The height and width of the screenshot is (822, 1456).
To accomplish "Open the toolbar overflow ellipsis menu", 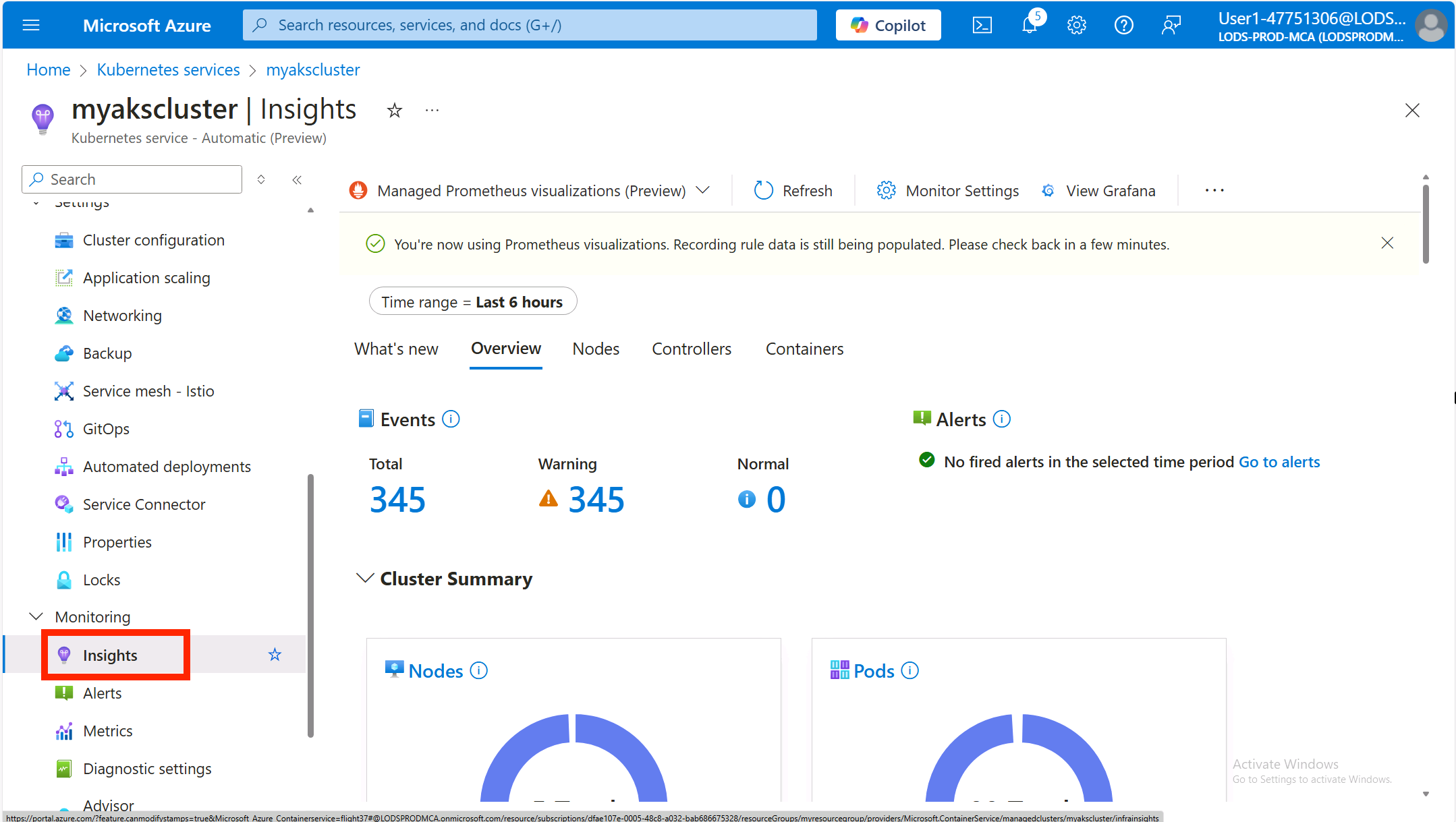I will 1214,191.
